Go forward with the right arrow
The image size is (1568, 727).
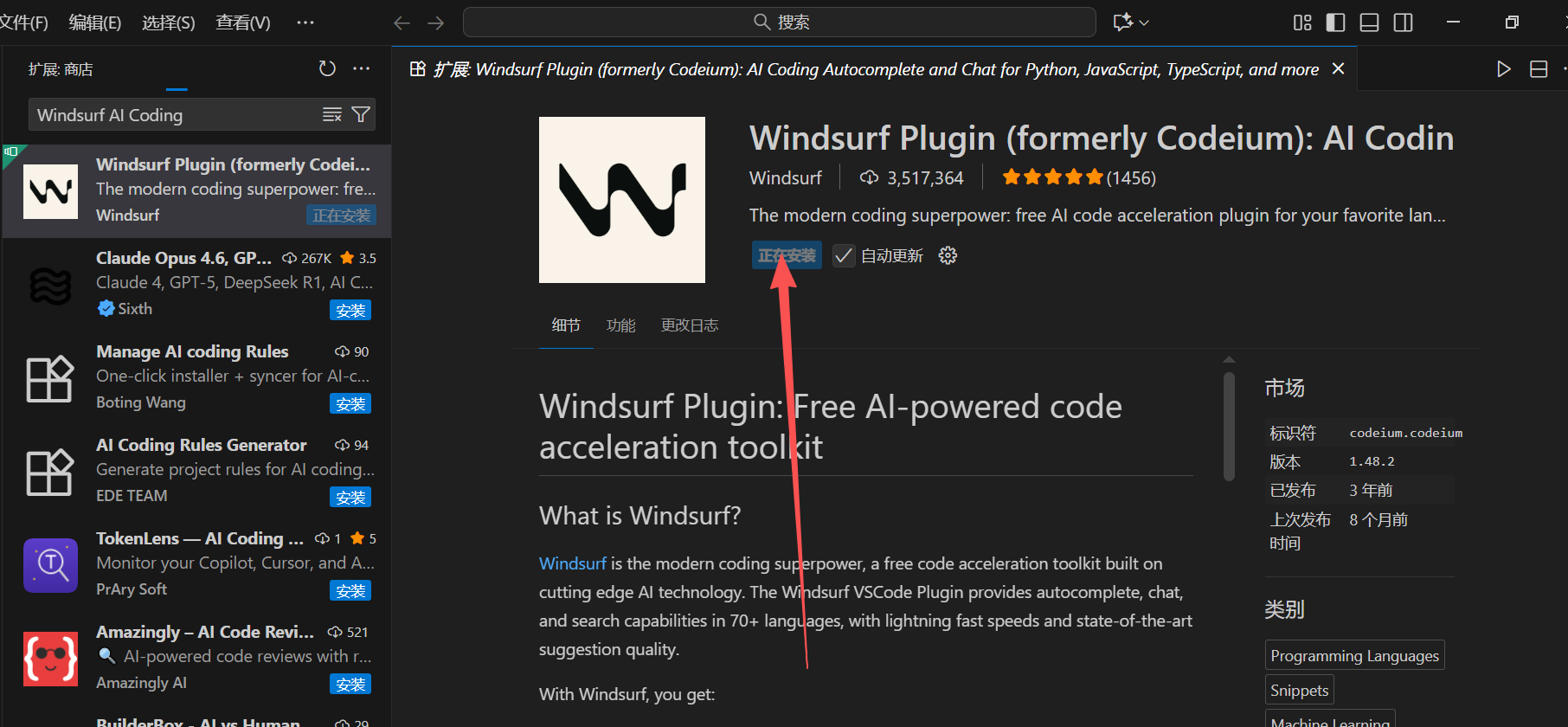tap(435, 23)
